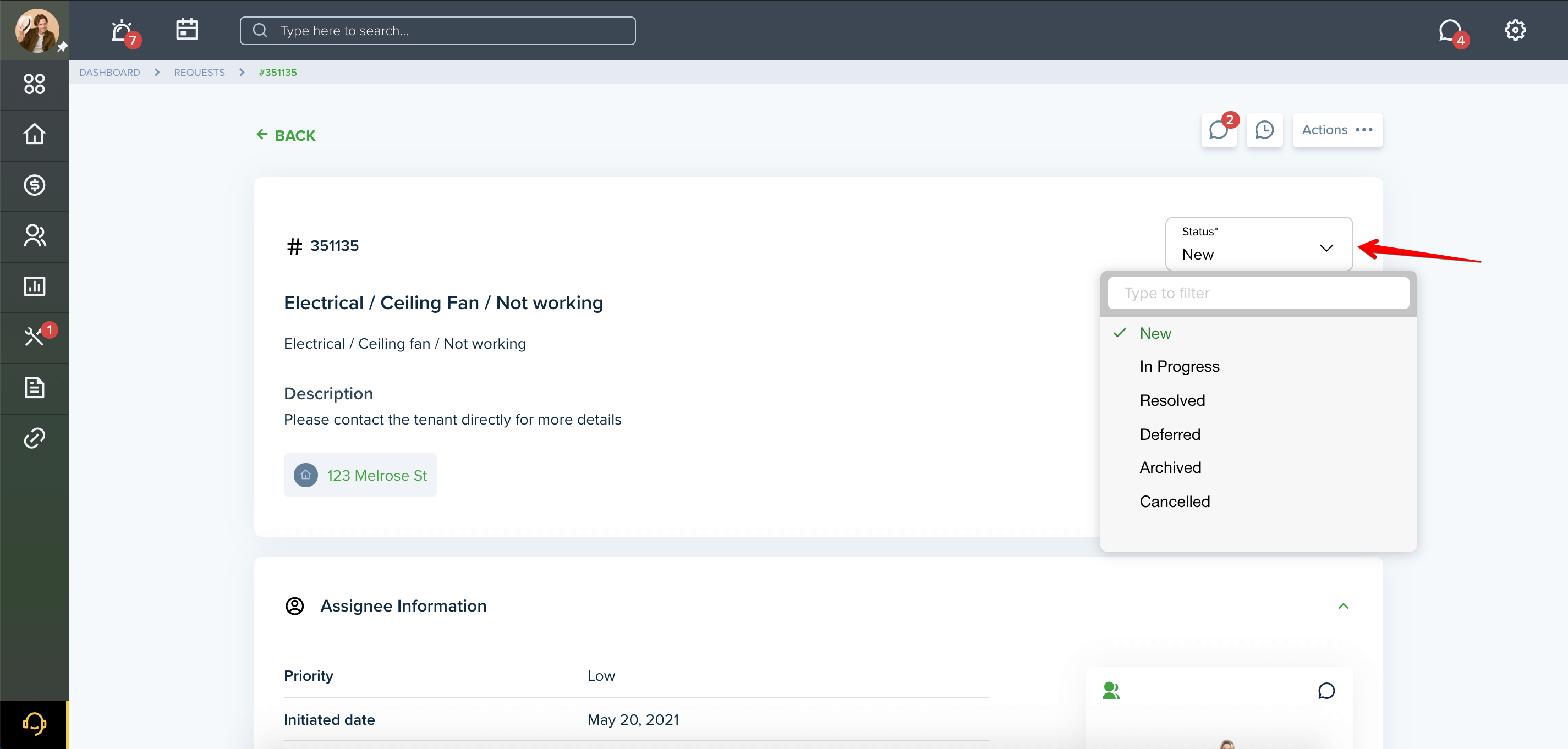Screen dimensions: 1568x749
Task: Toggle the Status dropdown chevron
Action: [1326, 247]
